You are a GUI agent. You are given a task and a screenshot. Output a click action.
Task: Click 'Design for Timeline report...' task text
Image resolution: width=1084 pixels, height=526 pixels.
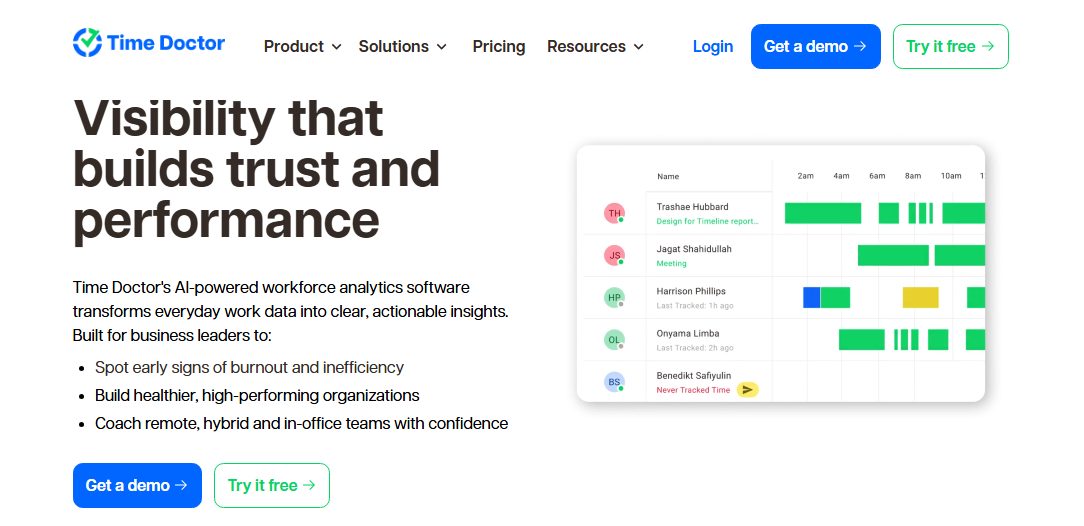(x=707, y=221)
